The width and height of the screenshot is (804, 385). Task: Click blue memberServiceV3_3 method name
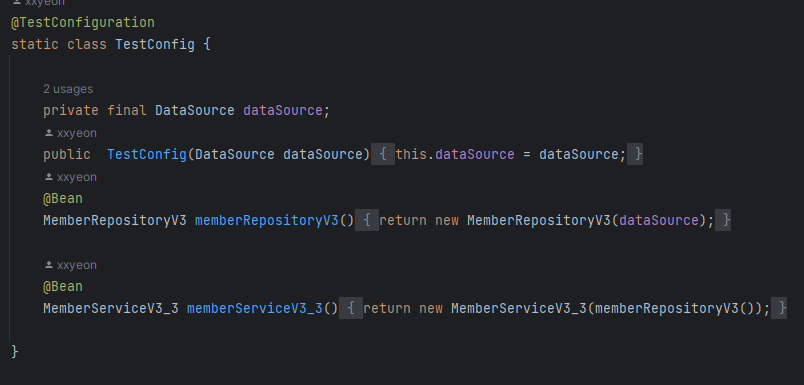255,309
